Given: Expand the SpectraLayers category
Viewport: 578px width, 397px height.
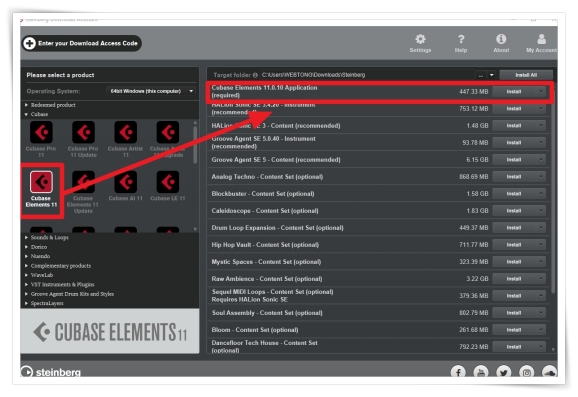Looking at the screenshot, I should coord(26,303).
